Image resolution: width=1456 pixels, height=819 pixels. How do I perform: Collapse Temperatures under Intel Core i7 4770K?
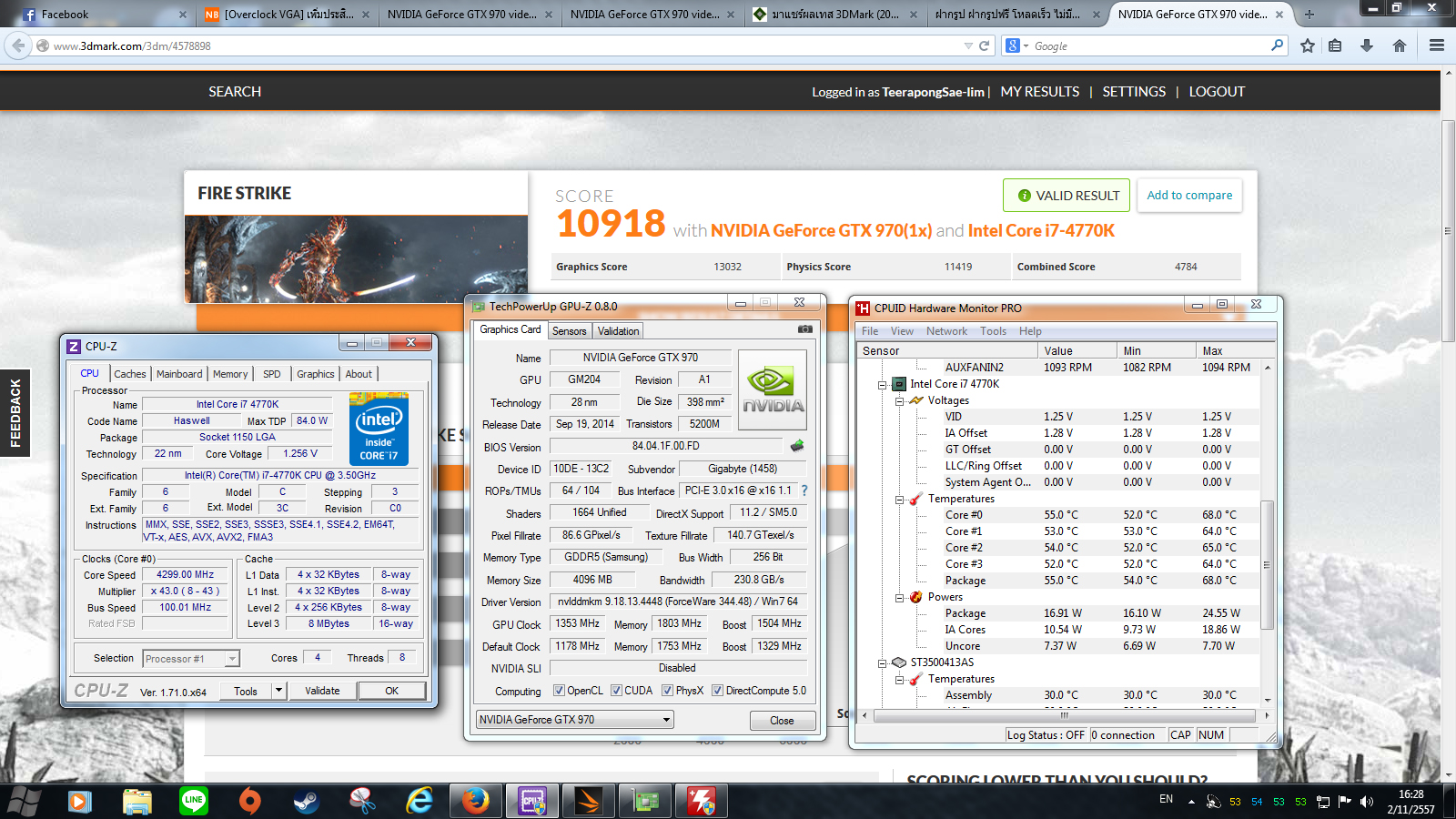(x=898, y=499)
